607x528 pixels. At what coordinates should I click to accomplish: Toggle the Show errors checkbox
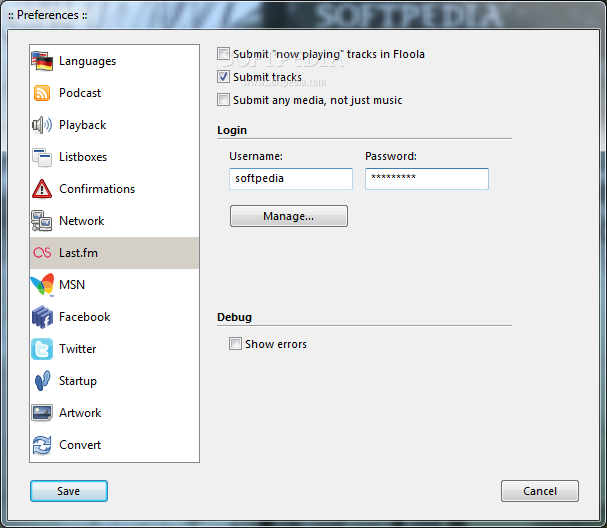tap(235, 343)
